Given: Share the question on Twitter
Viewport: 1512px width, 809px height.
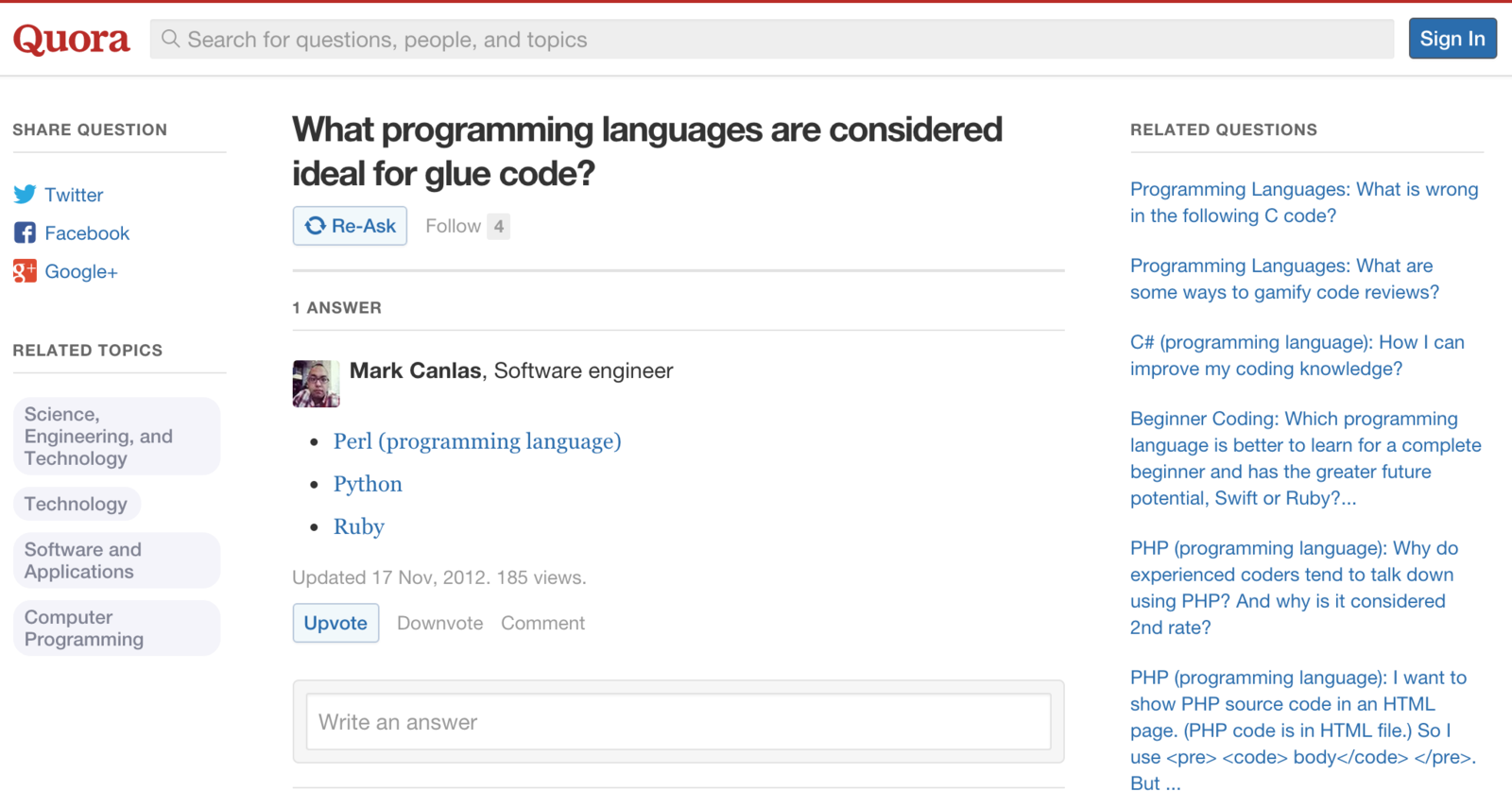Looking at the screenshot, I should pyautogui.click(x=74, y=195).
